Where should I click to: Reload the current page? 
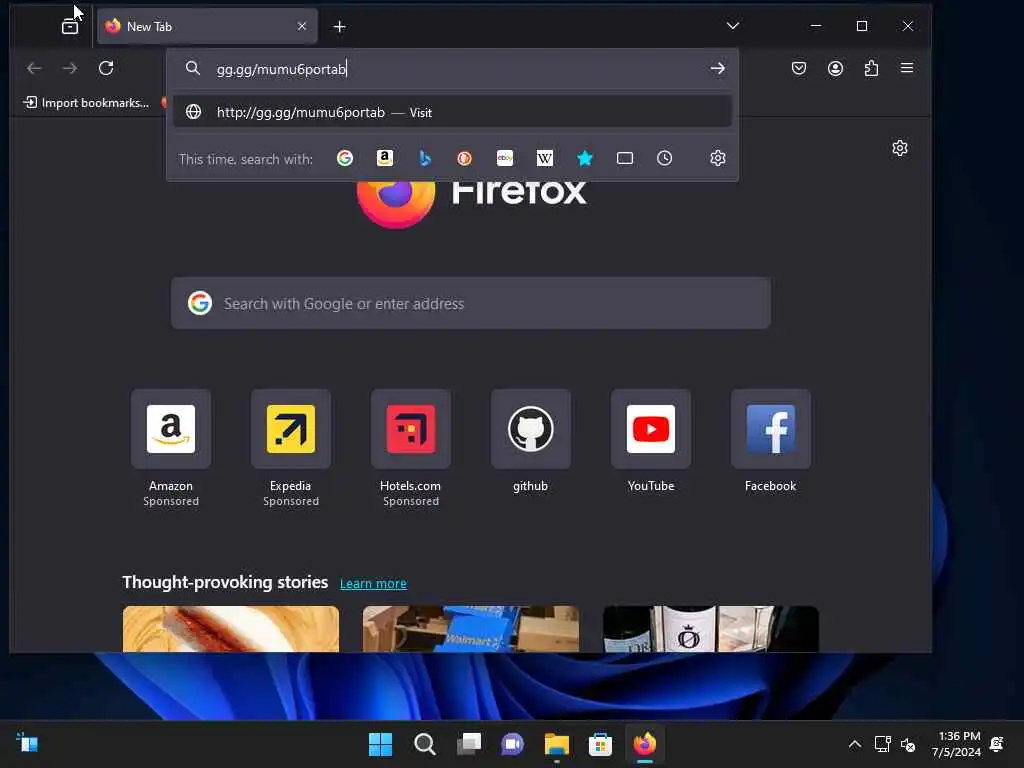coord(106,68)
